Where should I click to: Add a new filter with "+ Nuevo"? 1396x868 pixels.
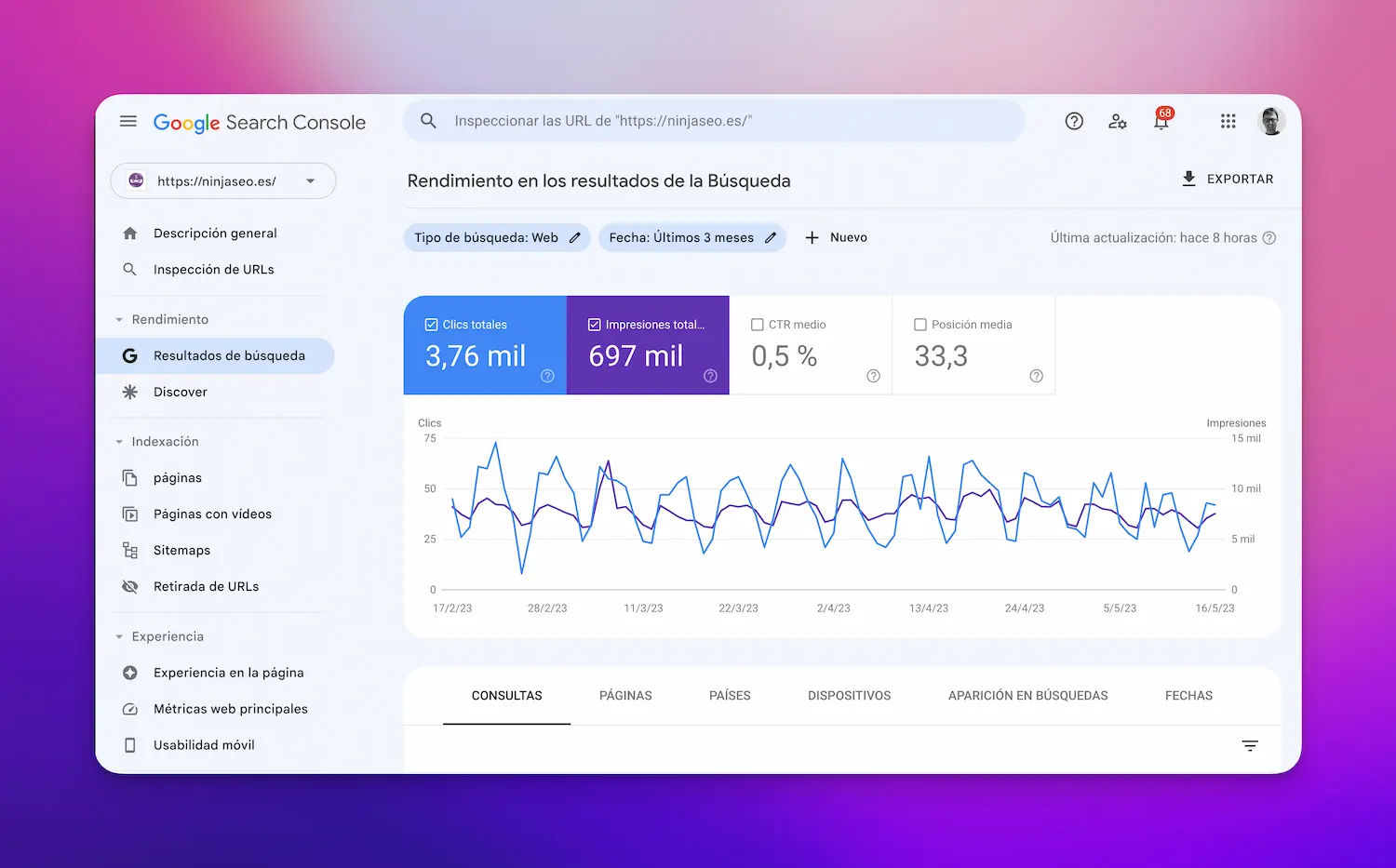[836, 237]
